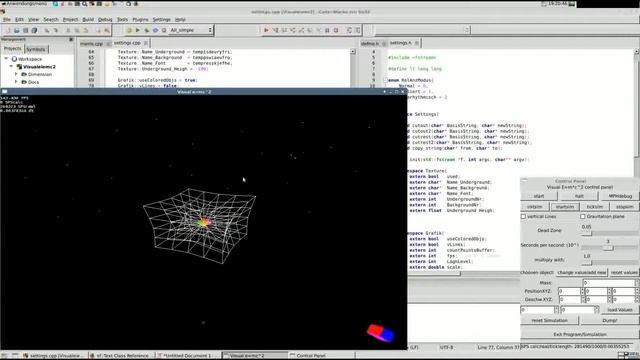640x360 pixels.
Task: Click the New file toolbar icon
Action: point(8,30)
